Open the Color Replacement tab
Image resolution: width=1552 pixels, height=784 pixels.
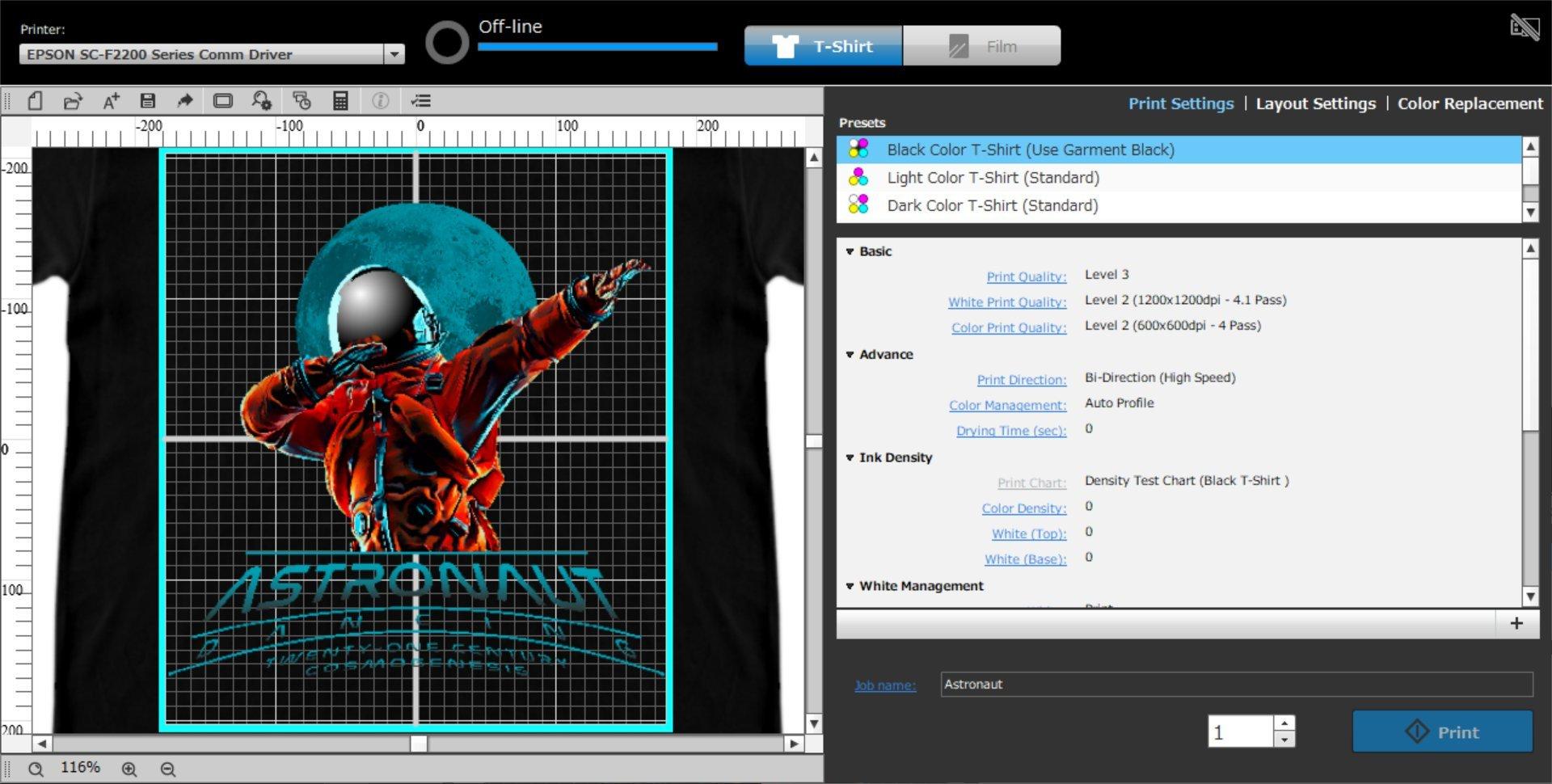click(x=1470, y=103)
